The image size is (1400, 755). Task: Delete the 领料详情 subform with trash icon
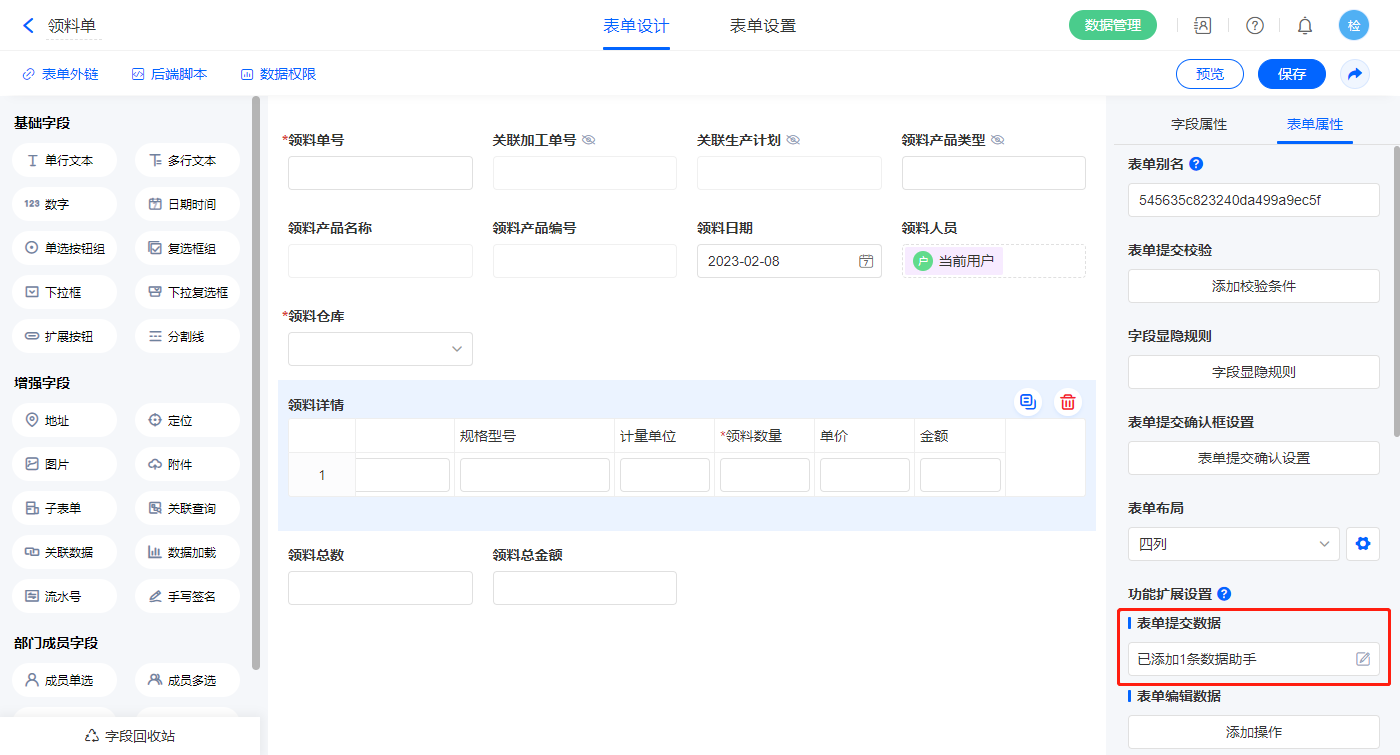[1068, 402]
